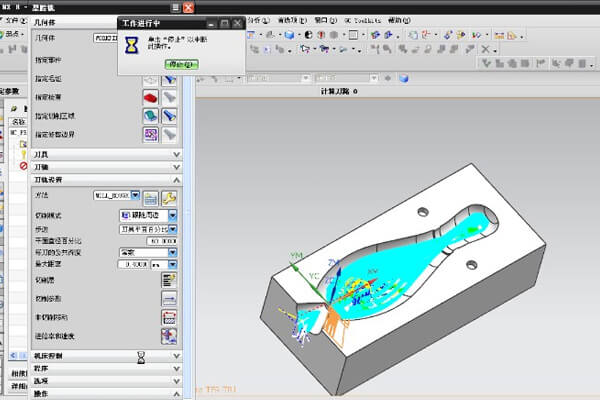Click the 平面直径百分比 value input field
Viewport: 600px width, 400px height.
[x=160, y=241]
